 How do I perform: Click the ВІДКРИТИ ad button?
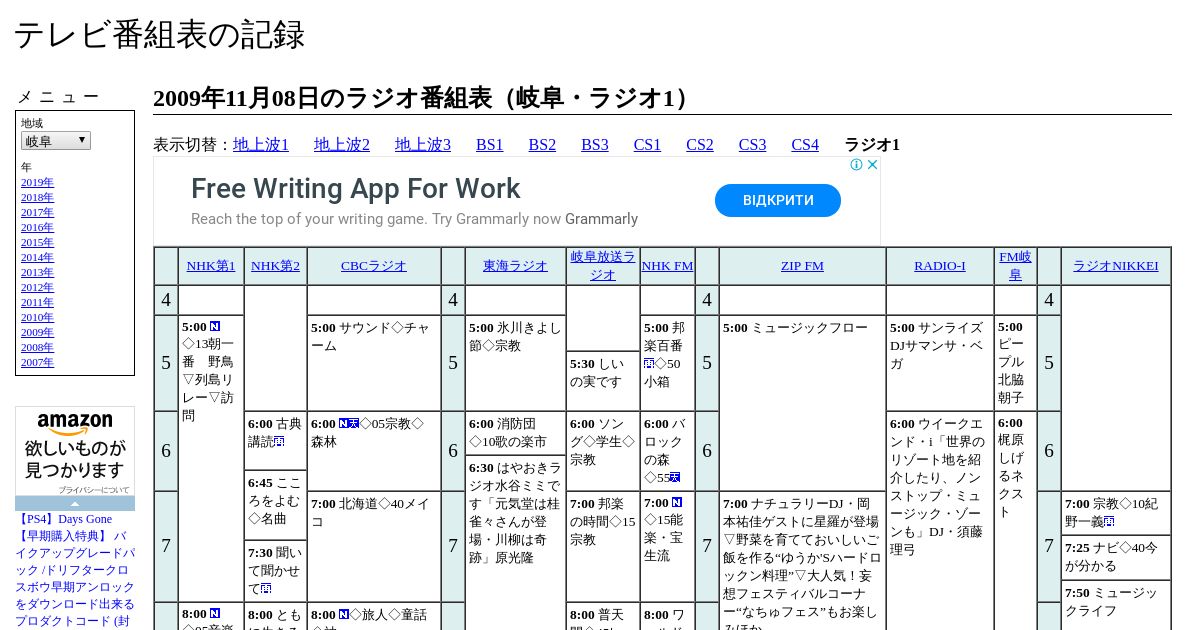click(x=778, y=200)
